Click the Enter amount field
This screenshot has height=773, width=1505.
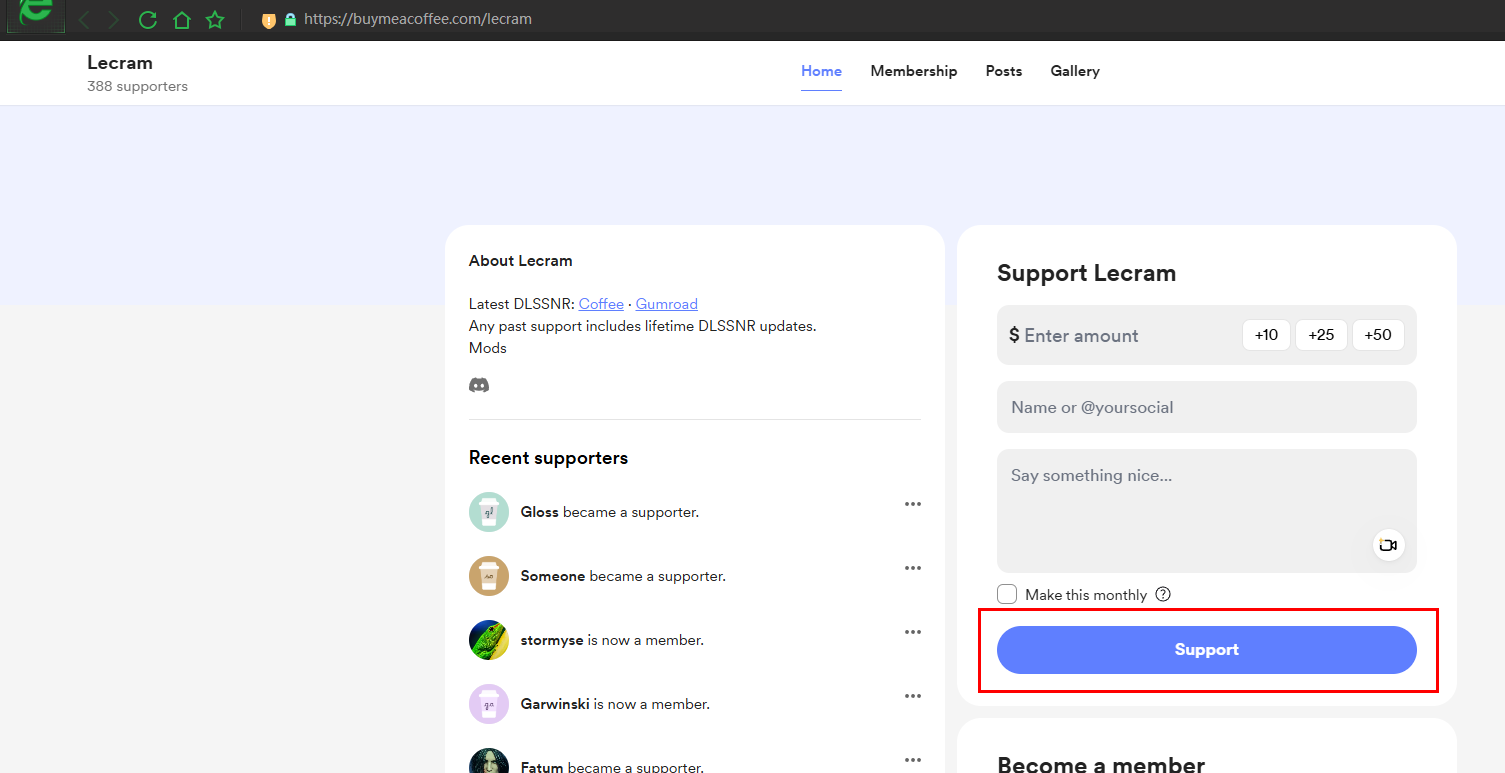[x=1120, y=335]
